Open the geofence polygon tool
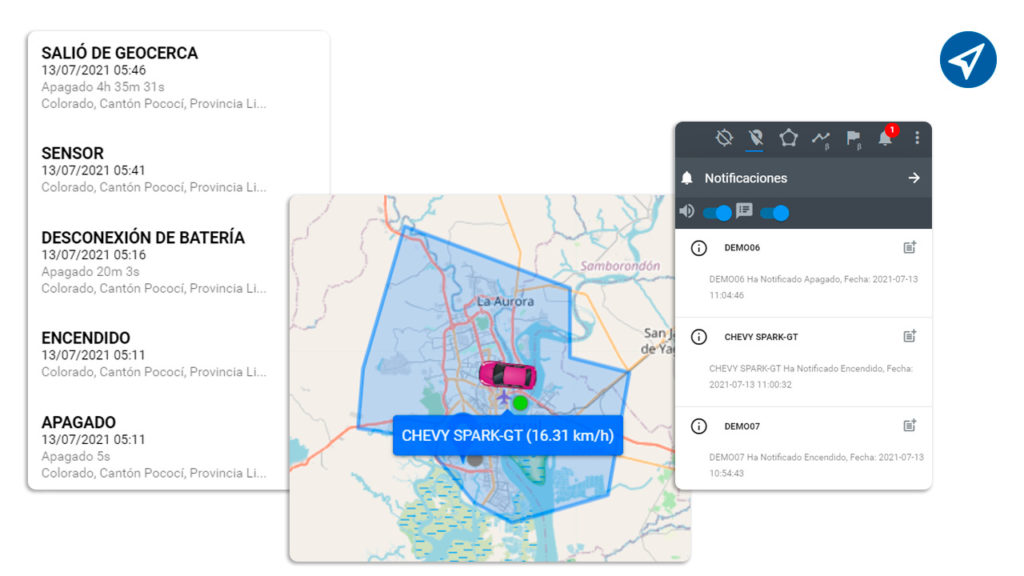This screenshot has height=576, width=1024. pos(788,138)
